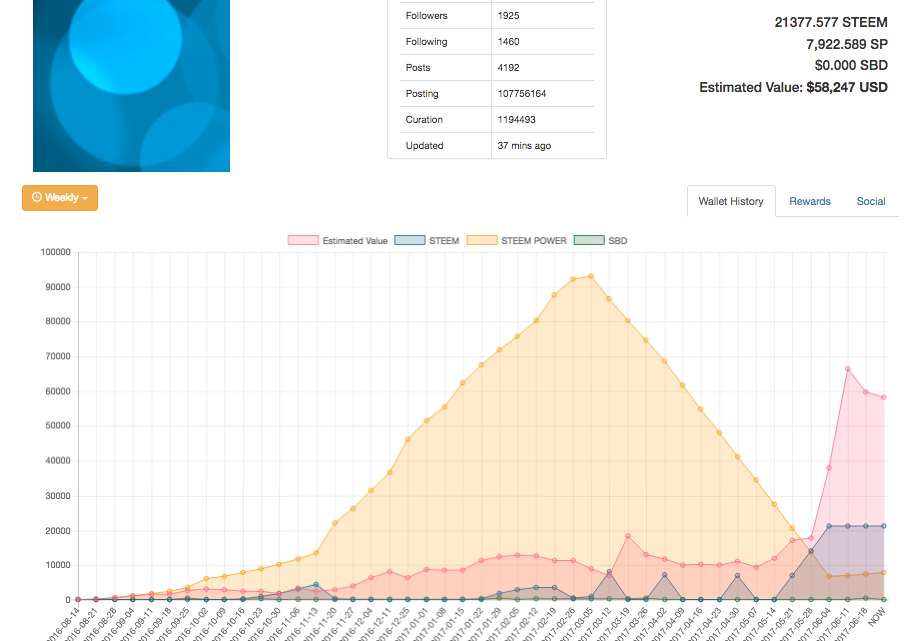Click the Posts count 4192
919x641 pixels.
[x=508, y=67]
